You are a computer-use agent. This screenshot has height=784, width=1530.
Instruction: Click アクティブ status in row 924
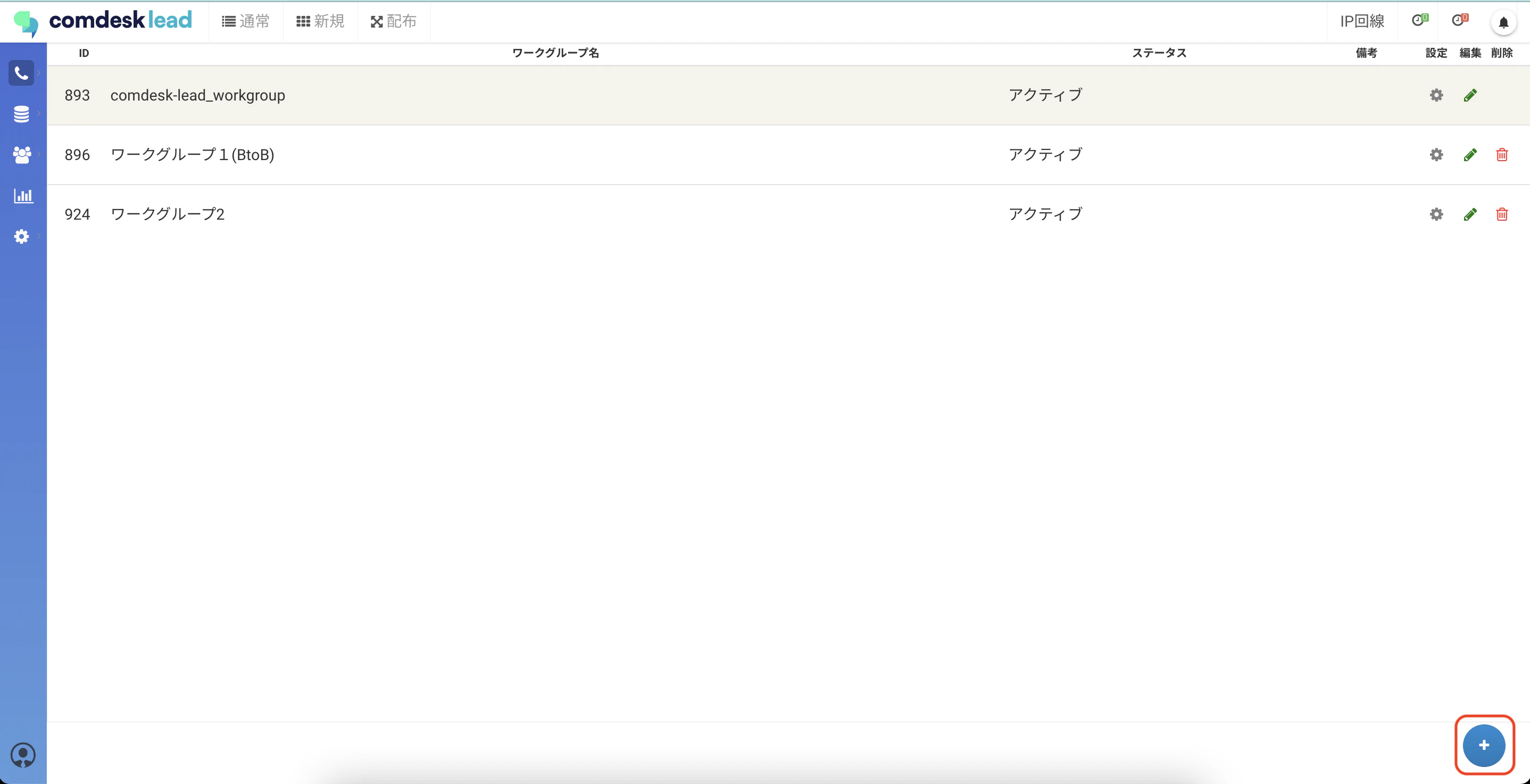pos(1045,214)
